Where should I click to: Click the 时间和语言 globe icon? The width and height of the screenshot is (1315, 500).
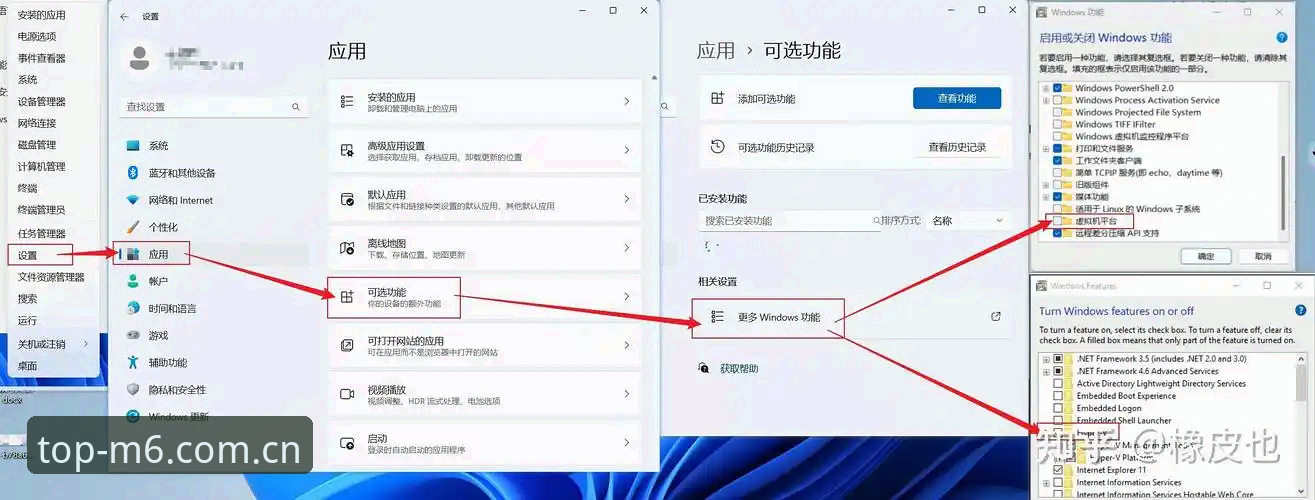click(133, 308)
